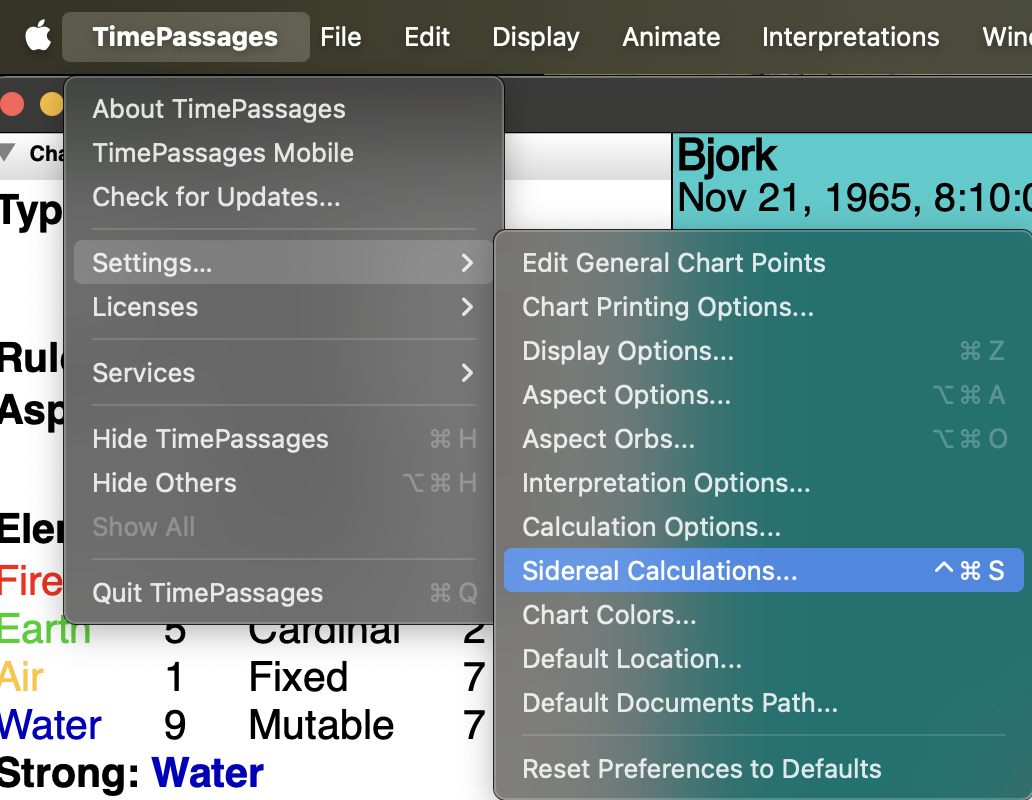
Task: Open Aspect Options...
Action: (x=763, y=395)
